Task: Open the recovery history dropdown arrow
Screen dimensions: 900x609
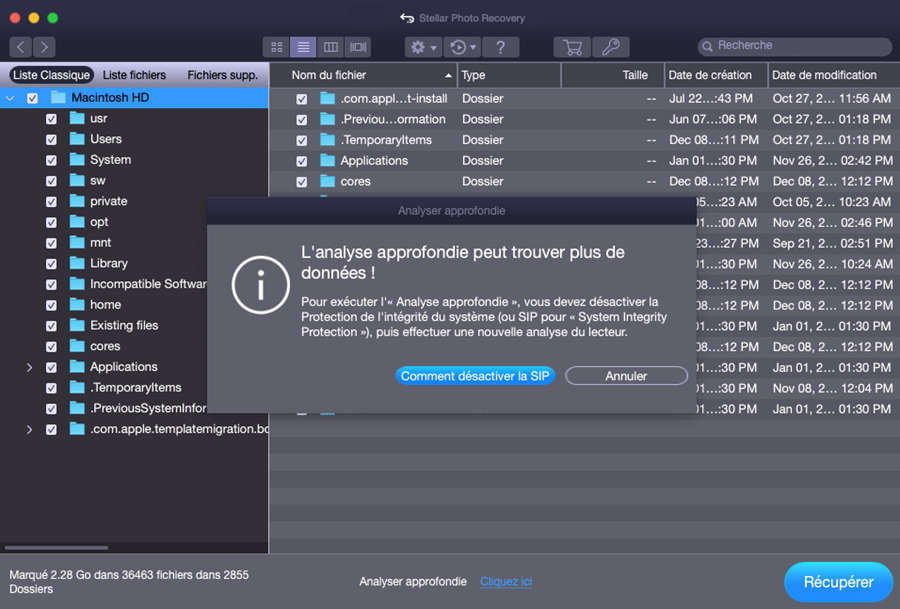Action: [x=473, y=48]
